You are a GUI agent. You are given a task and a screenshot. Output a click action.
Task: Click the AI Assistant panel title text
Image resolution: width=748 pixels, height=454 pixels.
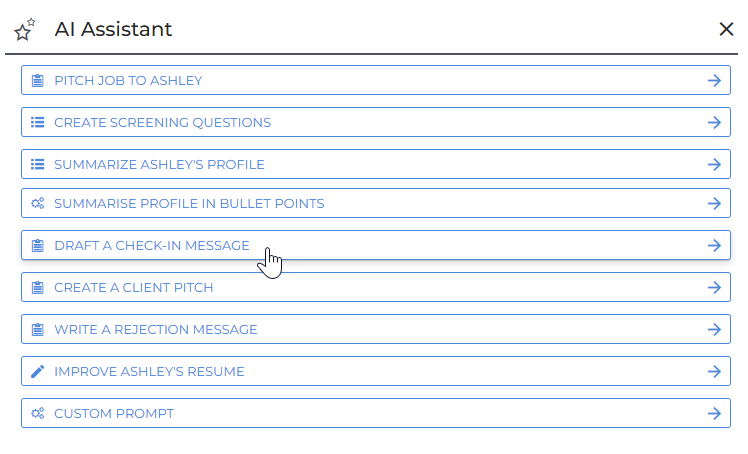[x=113, y=30]
